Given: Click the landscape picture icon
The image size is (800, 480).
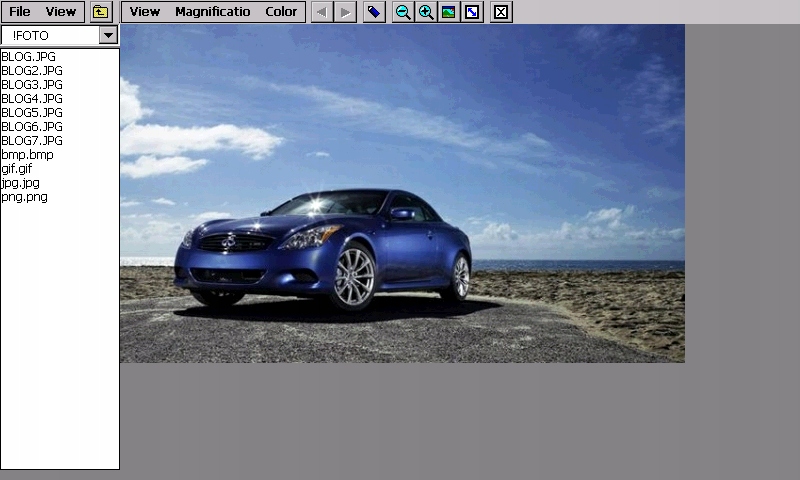Looking at the screenshot, I should pyautogui.click(x=448, y=12).
